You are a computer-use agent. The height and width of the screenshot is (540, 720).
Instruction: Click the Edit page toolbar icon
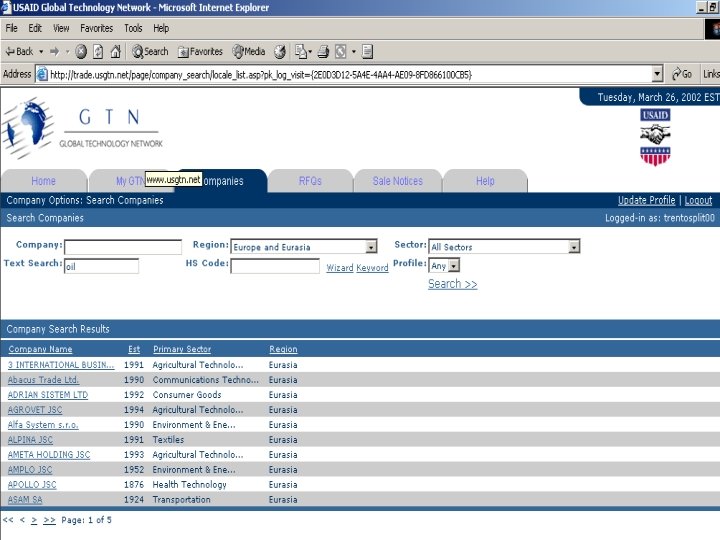click(x=341, y=51)
